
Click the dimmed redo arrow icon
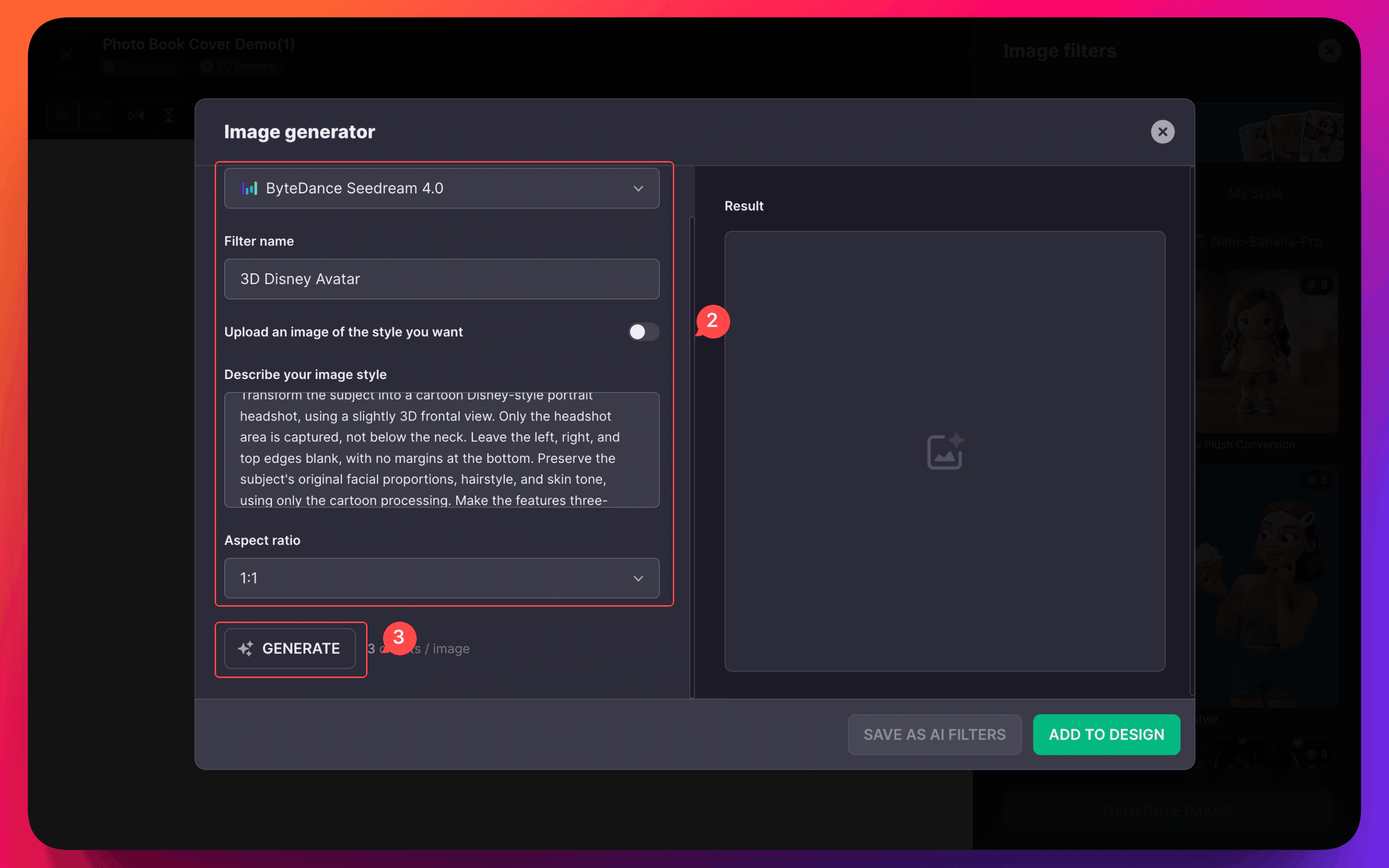point(95,116)
